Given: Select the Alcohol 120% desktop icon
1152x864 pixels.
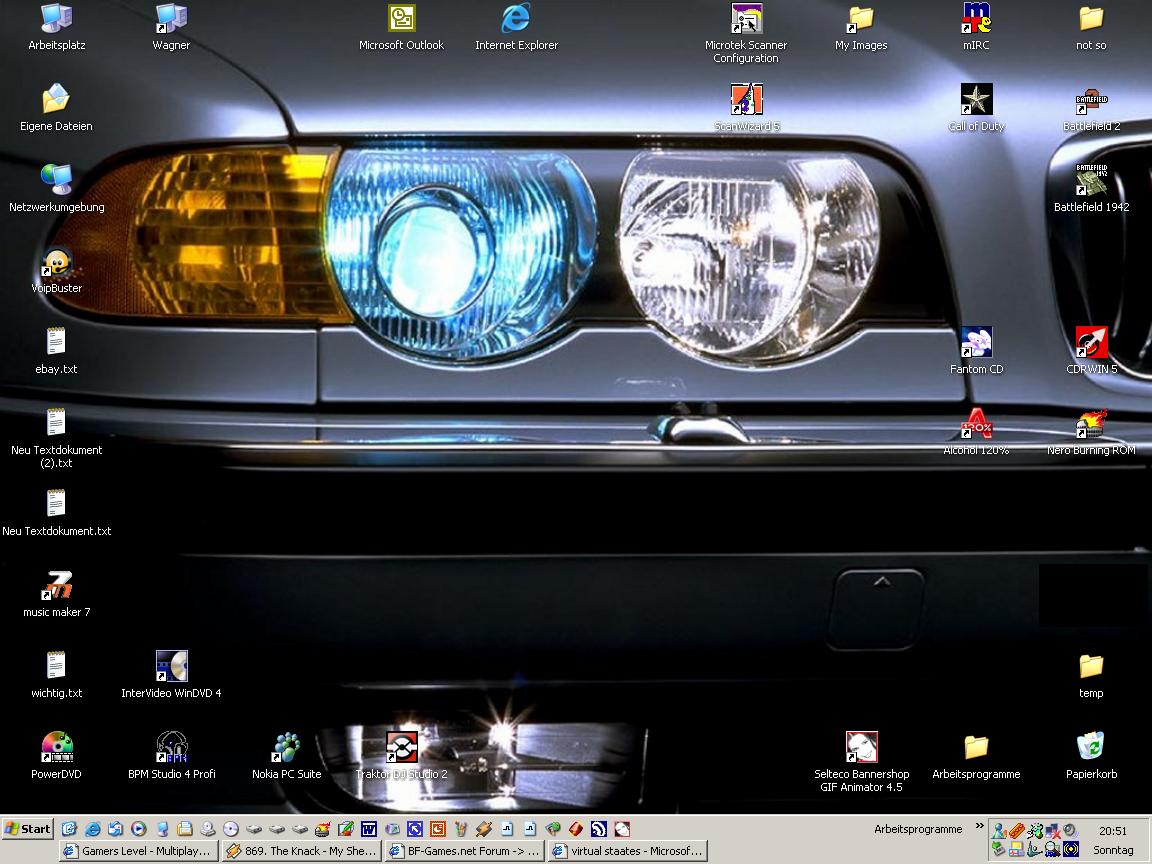Looking at the screenshot, I should (976, 426).
